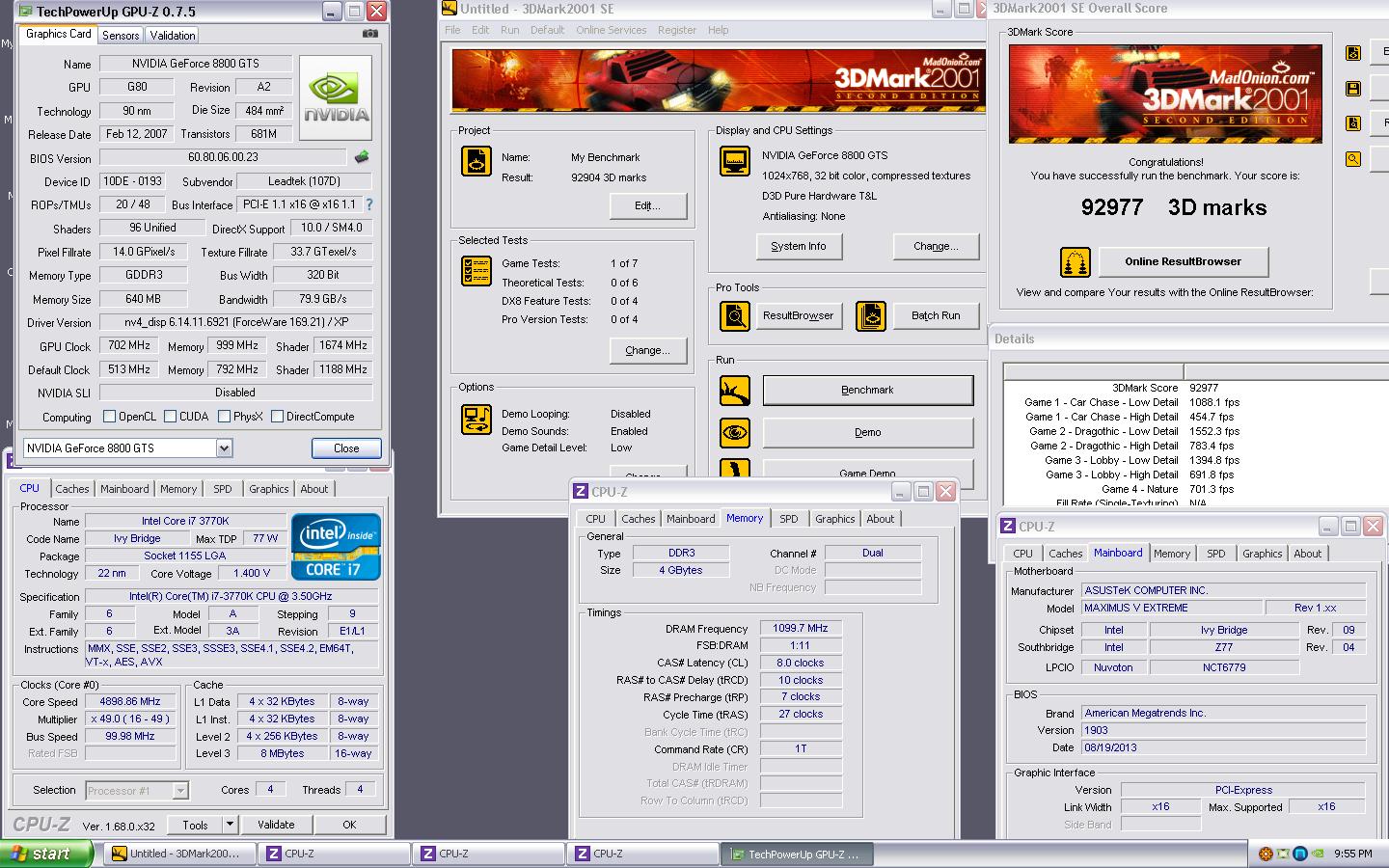The width and height of the screenshot is (1389, 868).
Task: Open the File menu in 3DMark2001
Action: click(452, 30)
